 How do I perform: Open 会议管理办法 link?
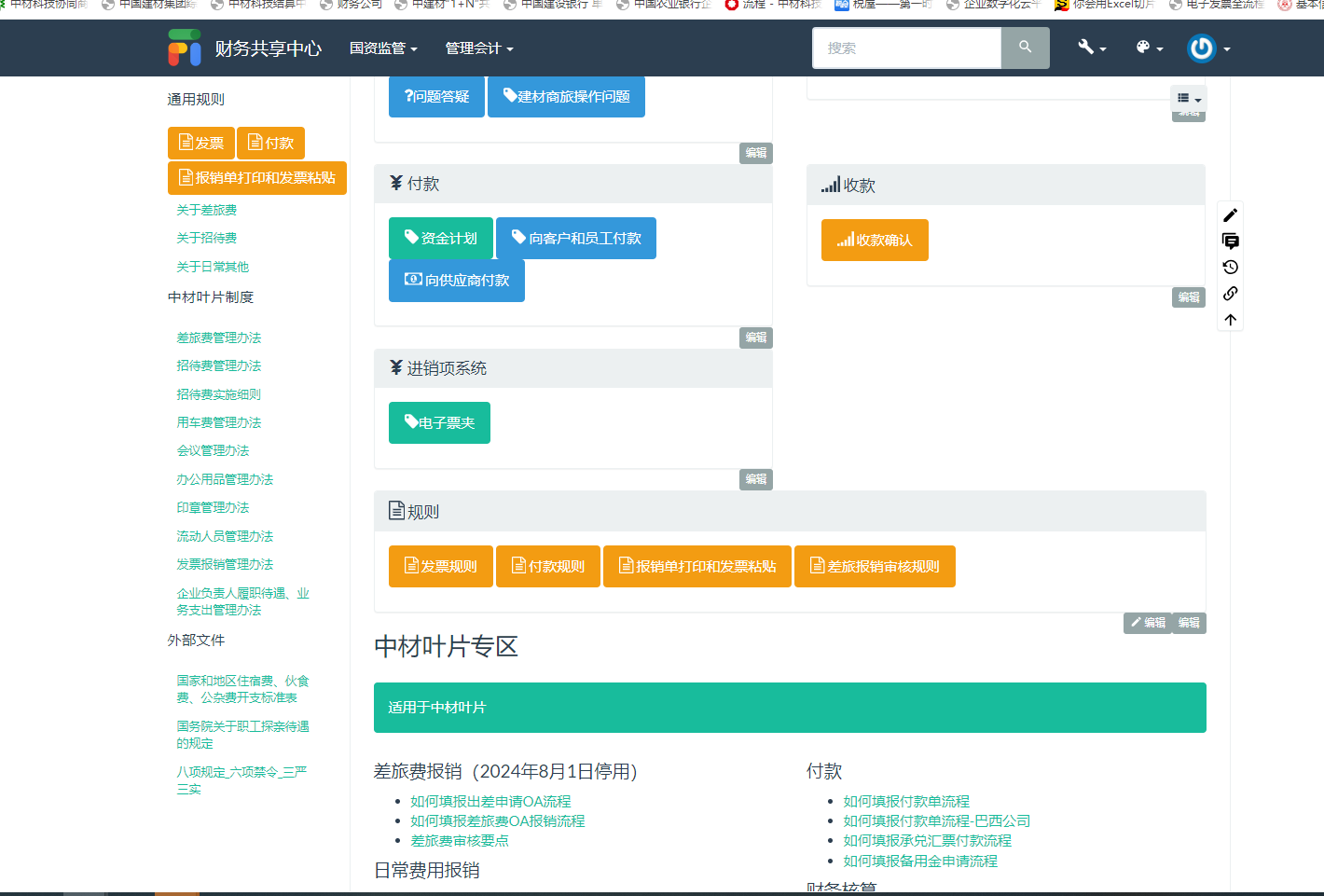214,450
